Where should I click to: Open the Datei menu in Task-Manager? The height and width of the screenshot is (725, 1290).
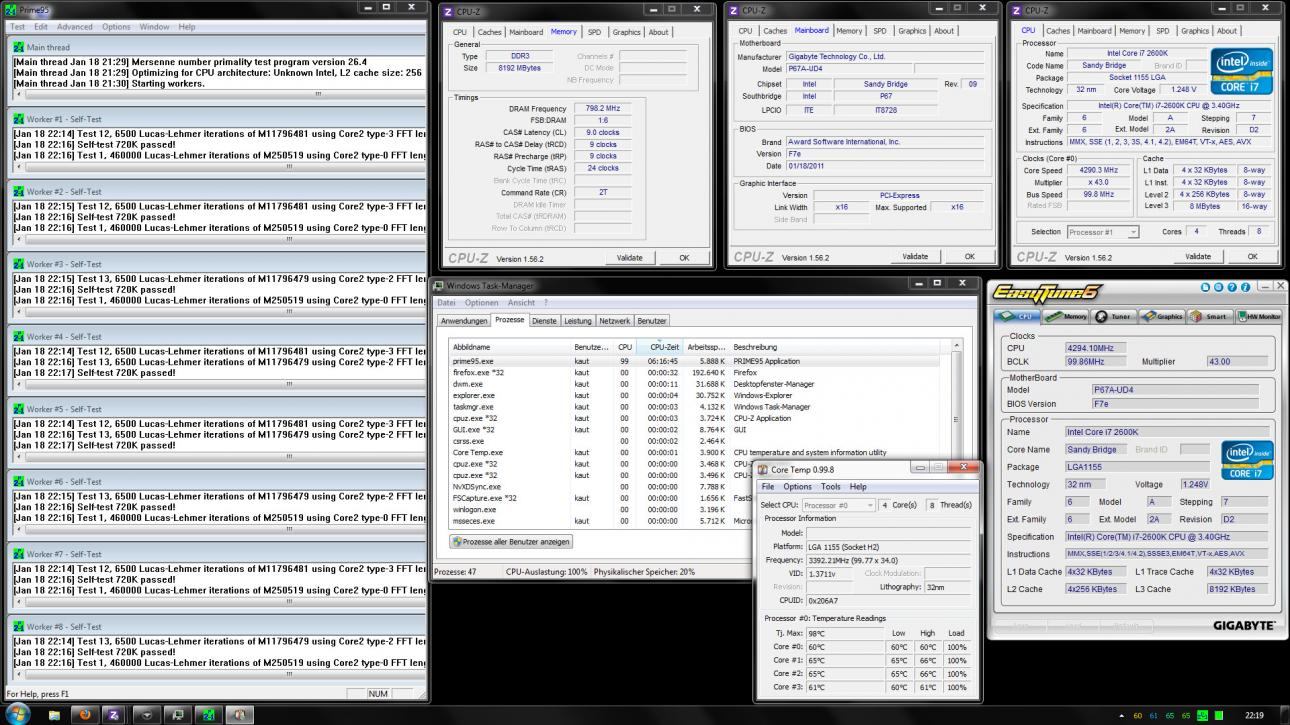[x=446, y=303]
